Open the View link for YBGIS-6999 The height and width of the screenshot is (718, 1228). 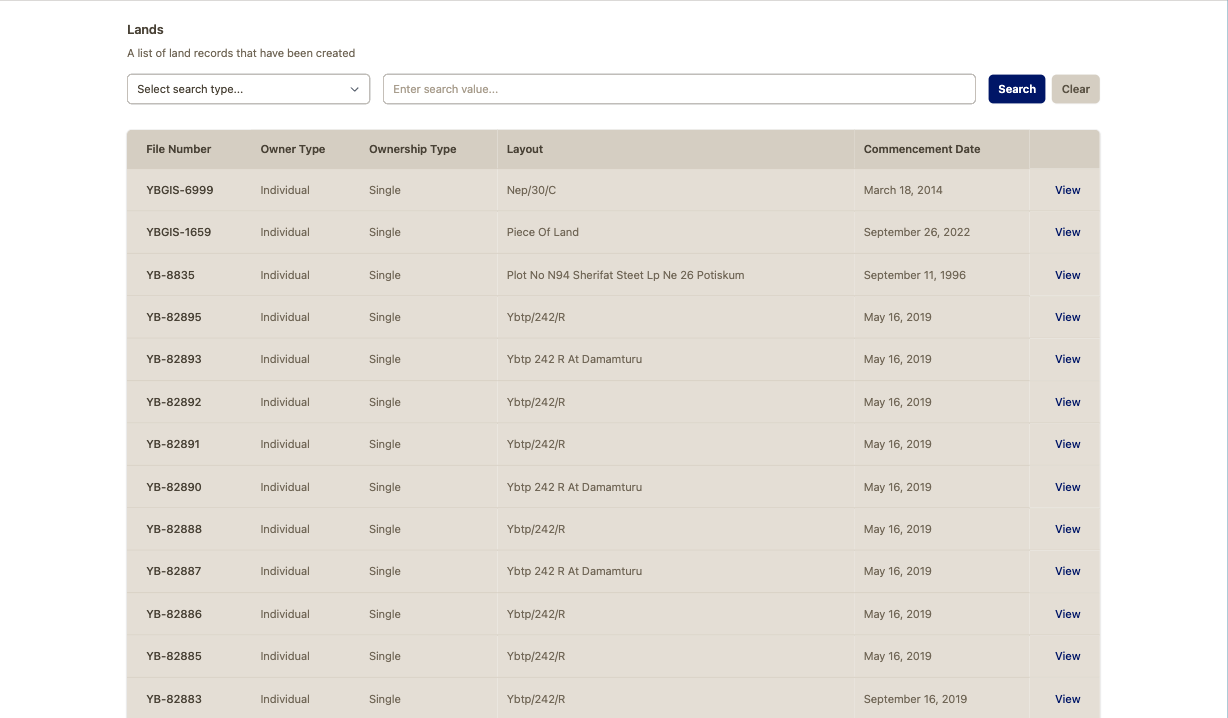(1067, 190)
